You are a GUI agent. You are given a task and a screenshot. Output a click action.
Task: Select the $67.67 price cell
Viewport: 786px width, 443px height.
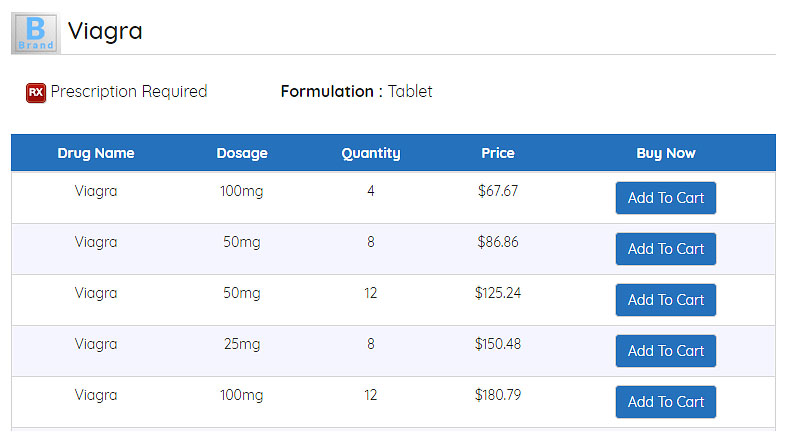(498, 191)
